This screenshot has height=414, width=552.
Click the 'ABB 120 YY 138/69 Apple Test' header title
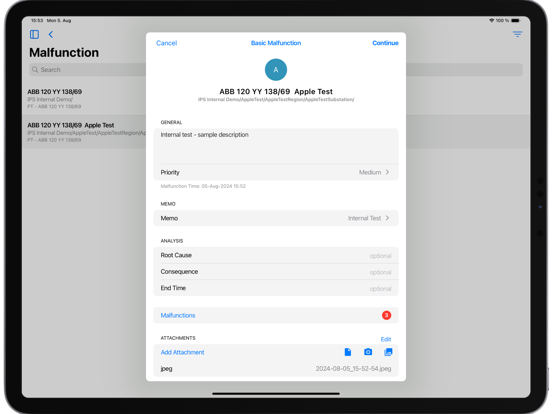[276, 92]
